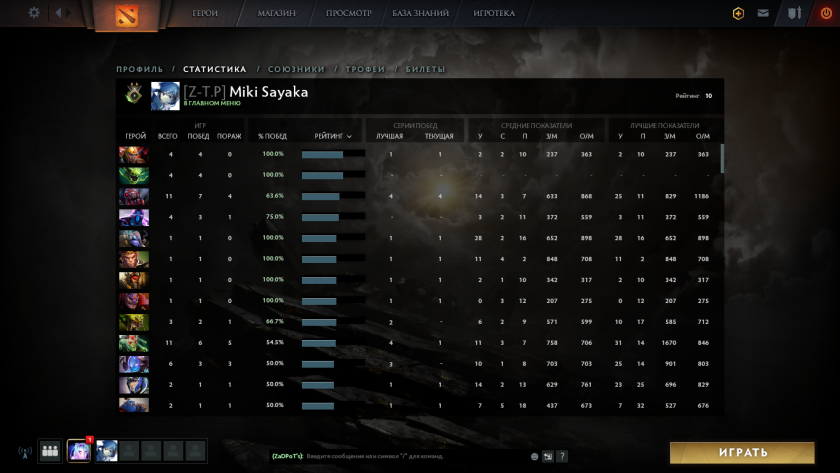The width and height of the screenshot is (840, 473).
Task: Select hero portrait in row with 848 З/М
Action: tap(134, 259)
